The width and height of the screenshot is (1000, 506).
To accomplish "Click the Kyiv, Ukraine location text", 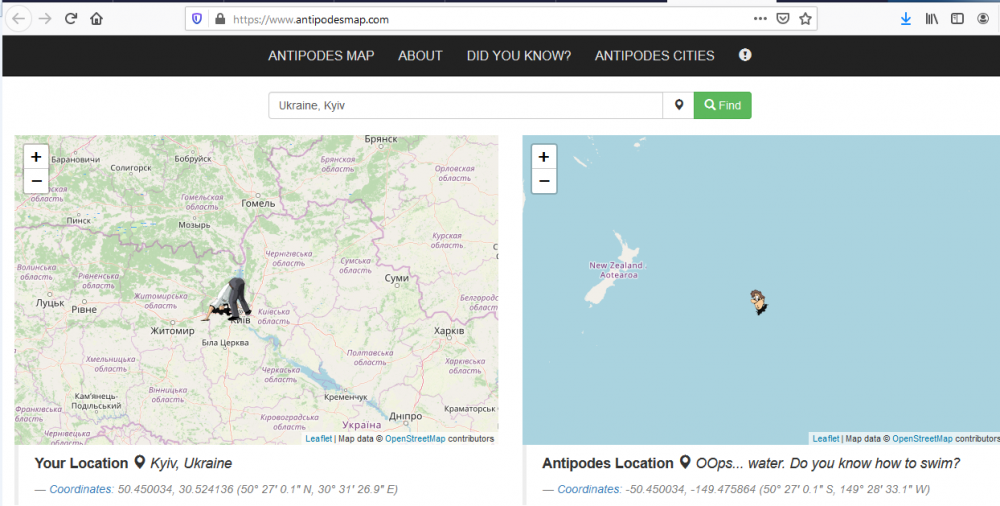I will click(x=191, y=463).
